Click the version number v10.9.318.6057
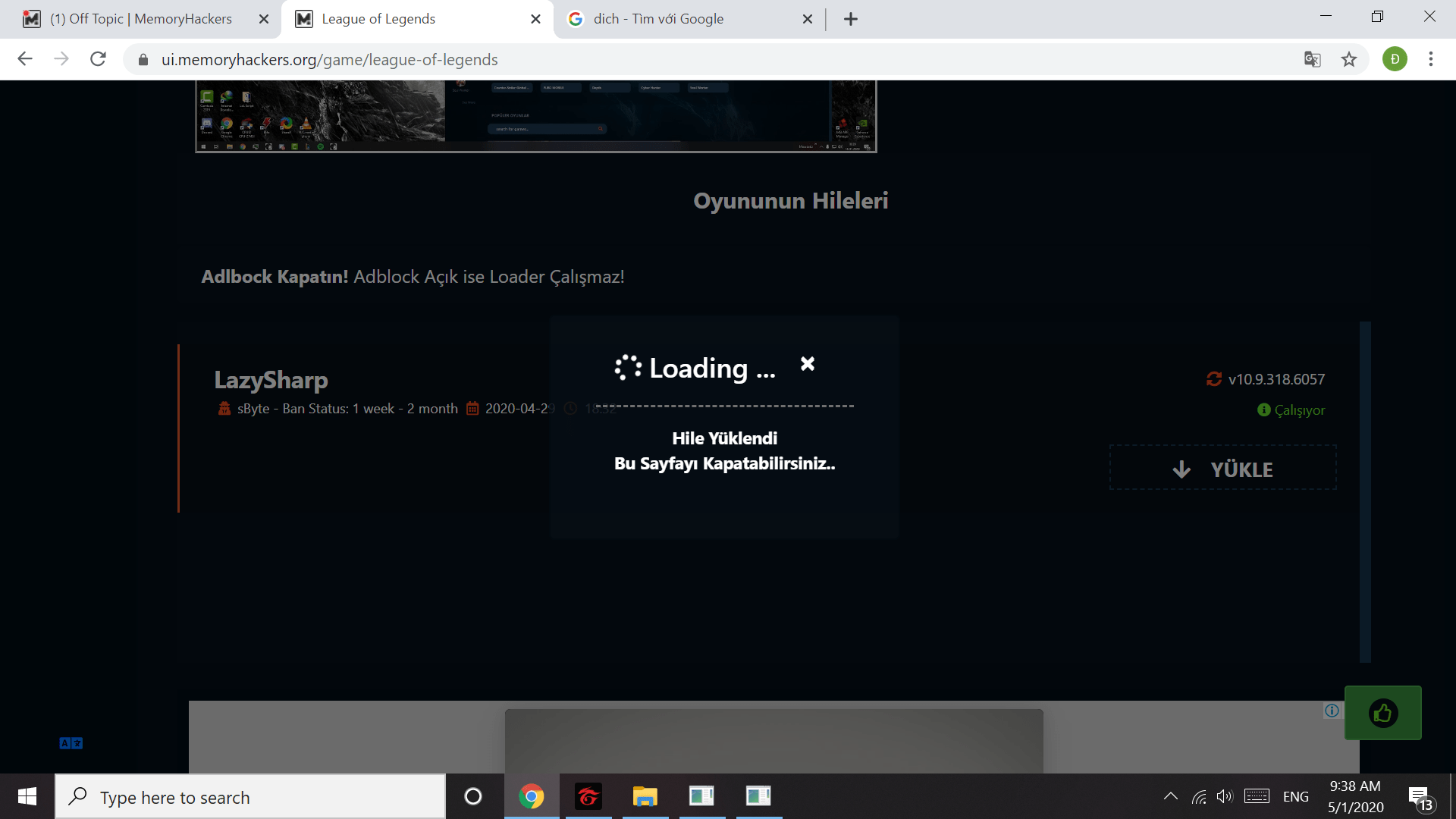The height and width of the screenshot is (819, 1456). tap(1277, 379)
